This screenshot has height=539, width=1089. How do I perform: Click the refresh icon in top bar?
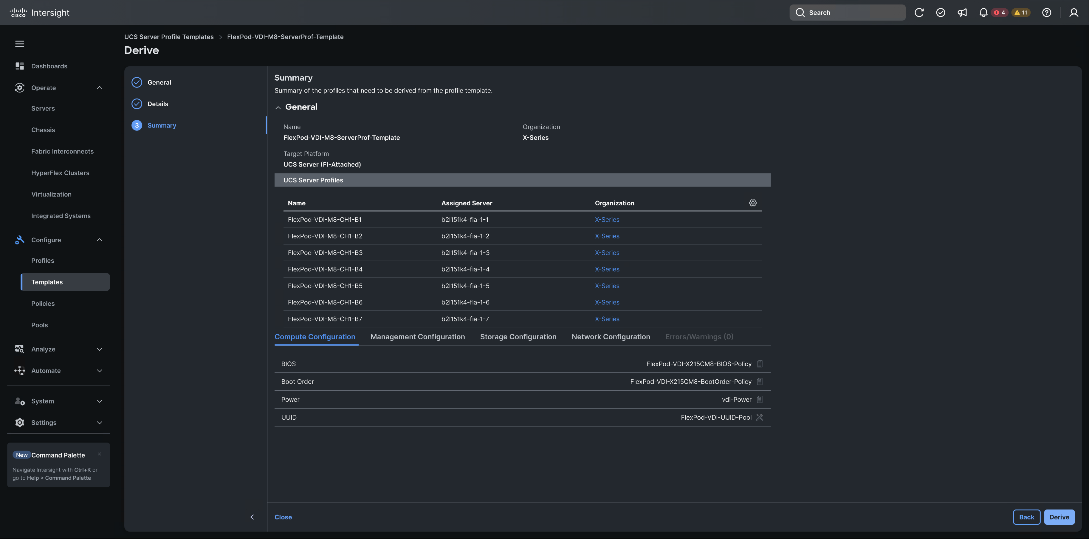coord(919,13)
